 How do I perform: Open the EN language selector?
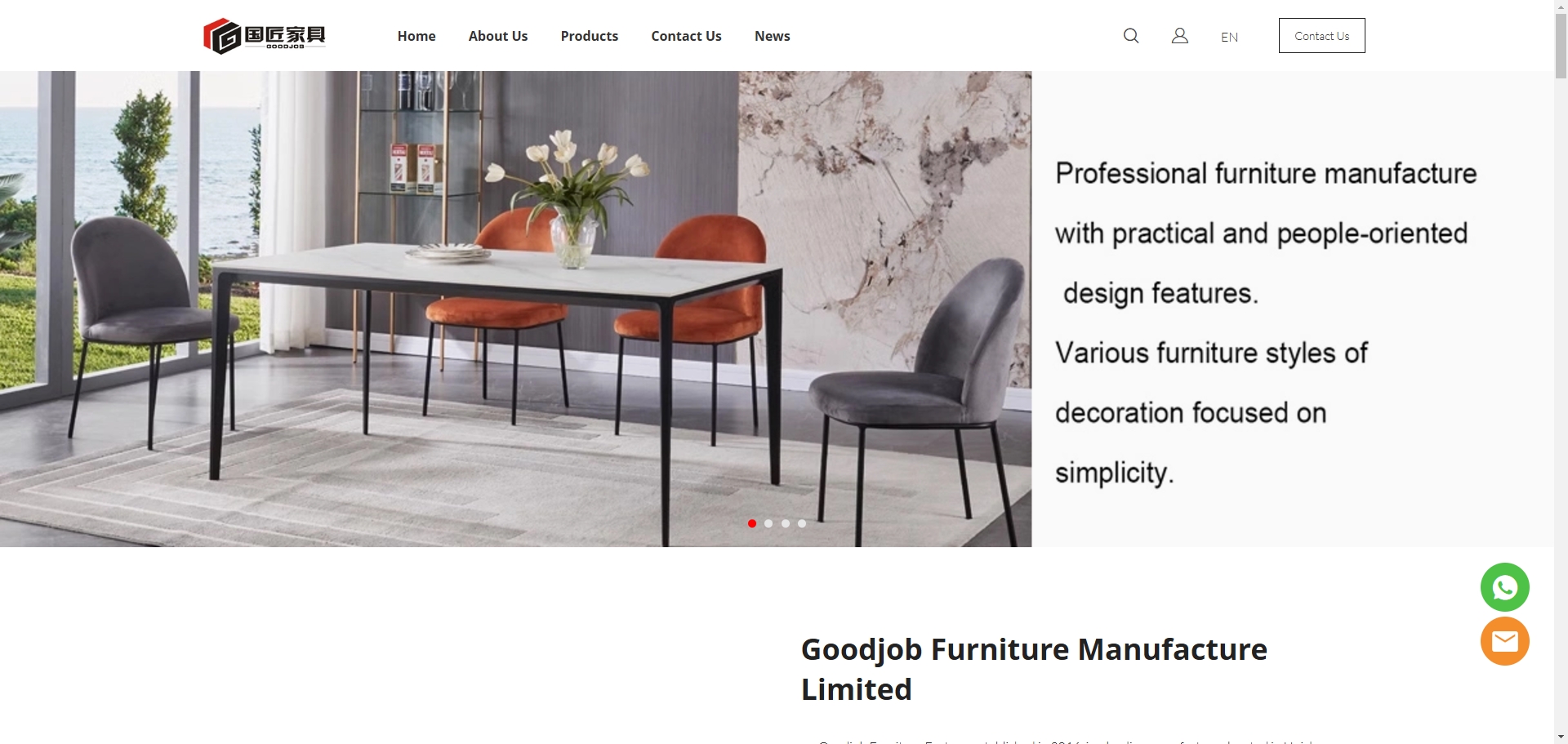1229,37
